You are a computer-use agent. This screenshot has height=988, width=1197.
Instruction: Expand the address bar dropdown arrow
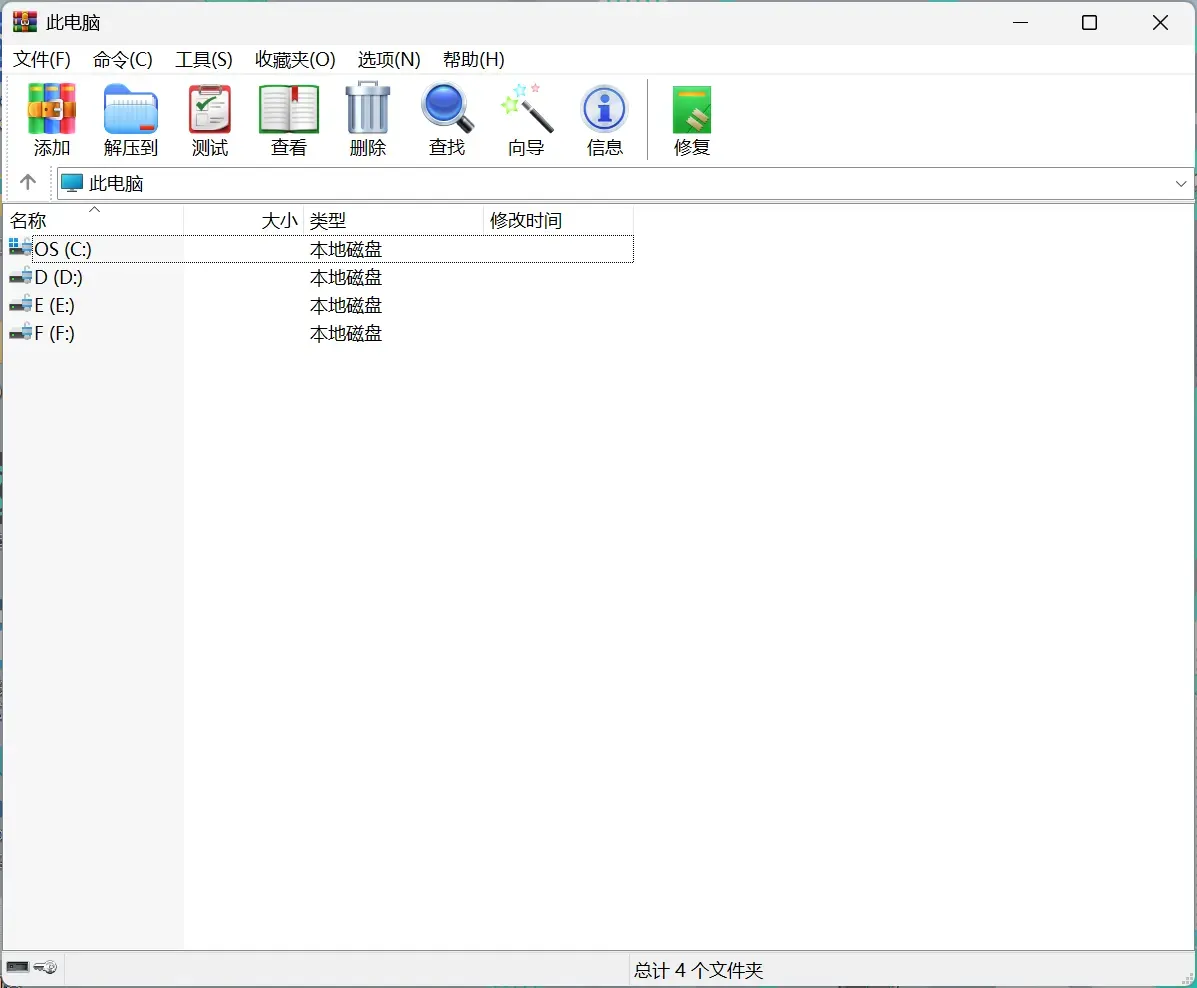coord(1180,183)
